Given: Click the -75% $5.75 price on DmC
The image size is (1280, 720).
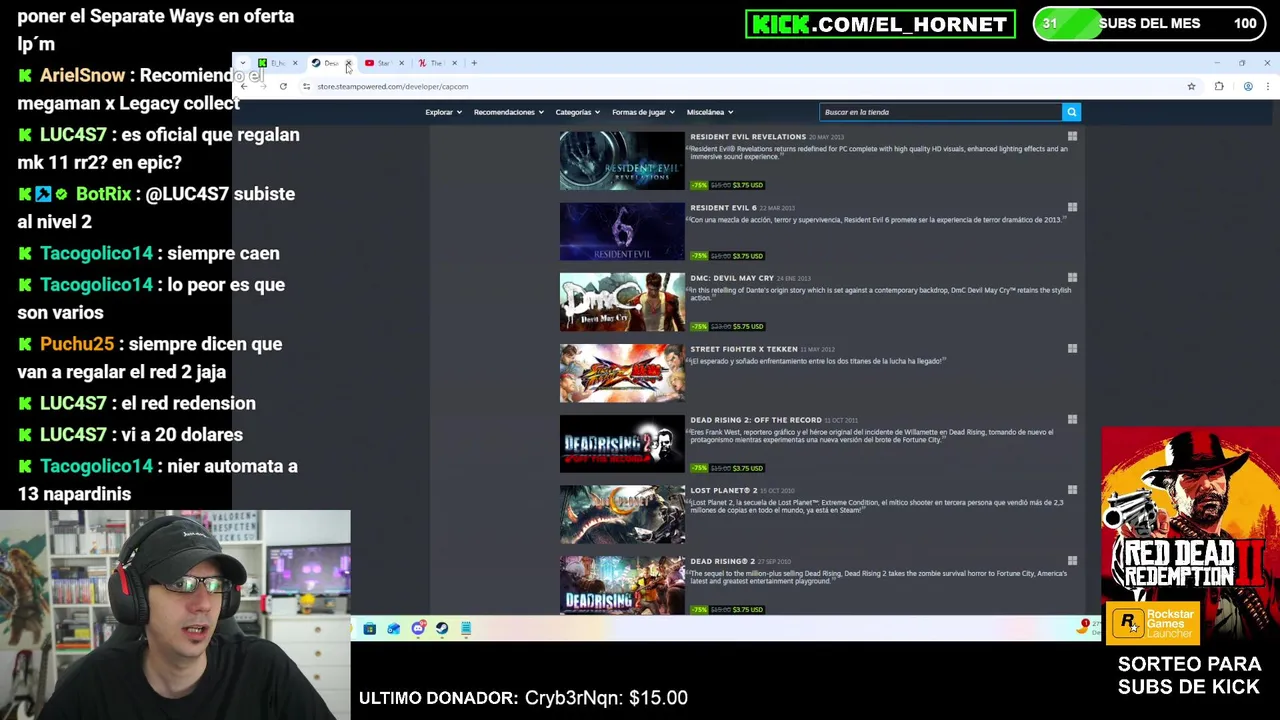Looking at the screenshot, I should tap(727, 326).
